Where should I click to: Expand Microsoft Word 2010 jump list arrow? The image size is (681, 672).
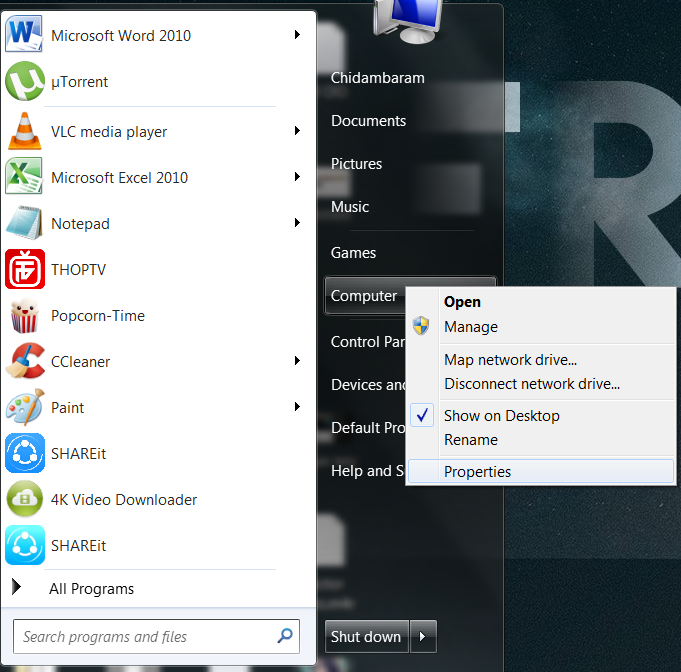point(298,35)
